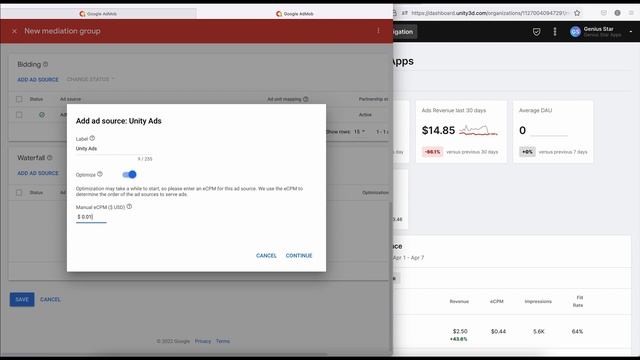This screenshot has width=640, height=360.
Task: Click CONTINUE in the Unity Ads dialog
Action: pyautogui.click(x=299, y=256)
